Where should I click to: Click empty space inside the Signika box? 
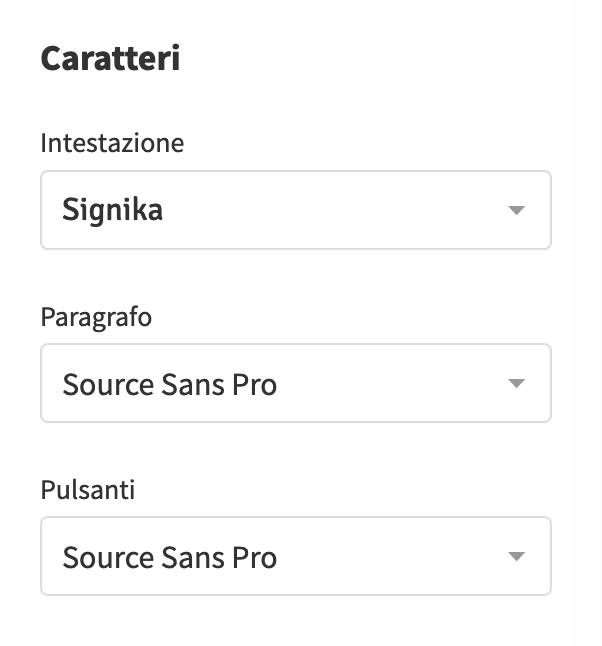coord(350,210)
